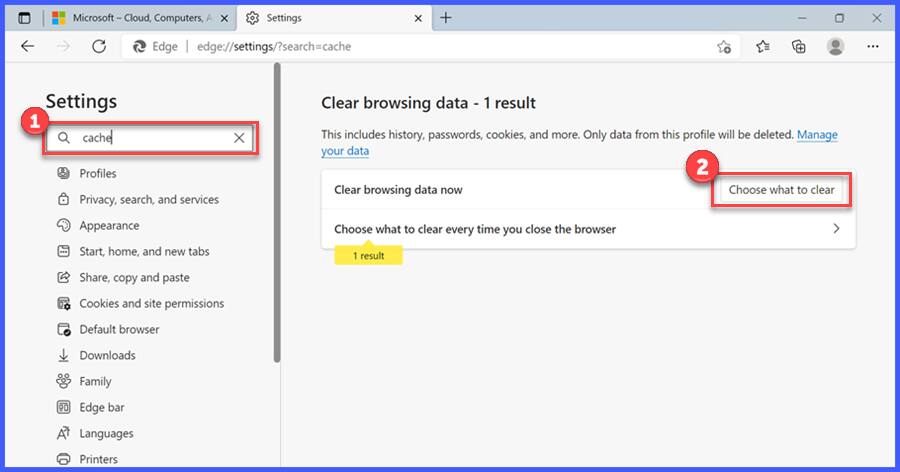Open the Downloads settings section

coord(107,355)
